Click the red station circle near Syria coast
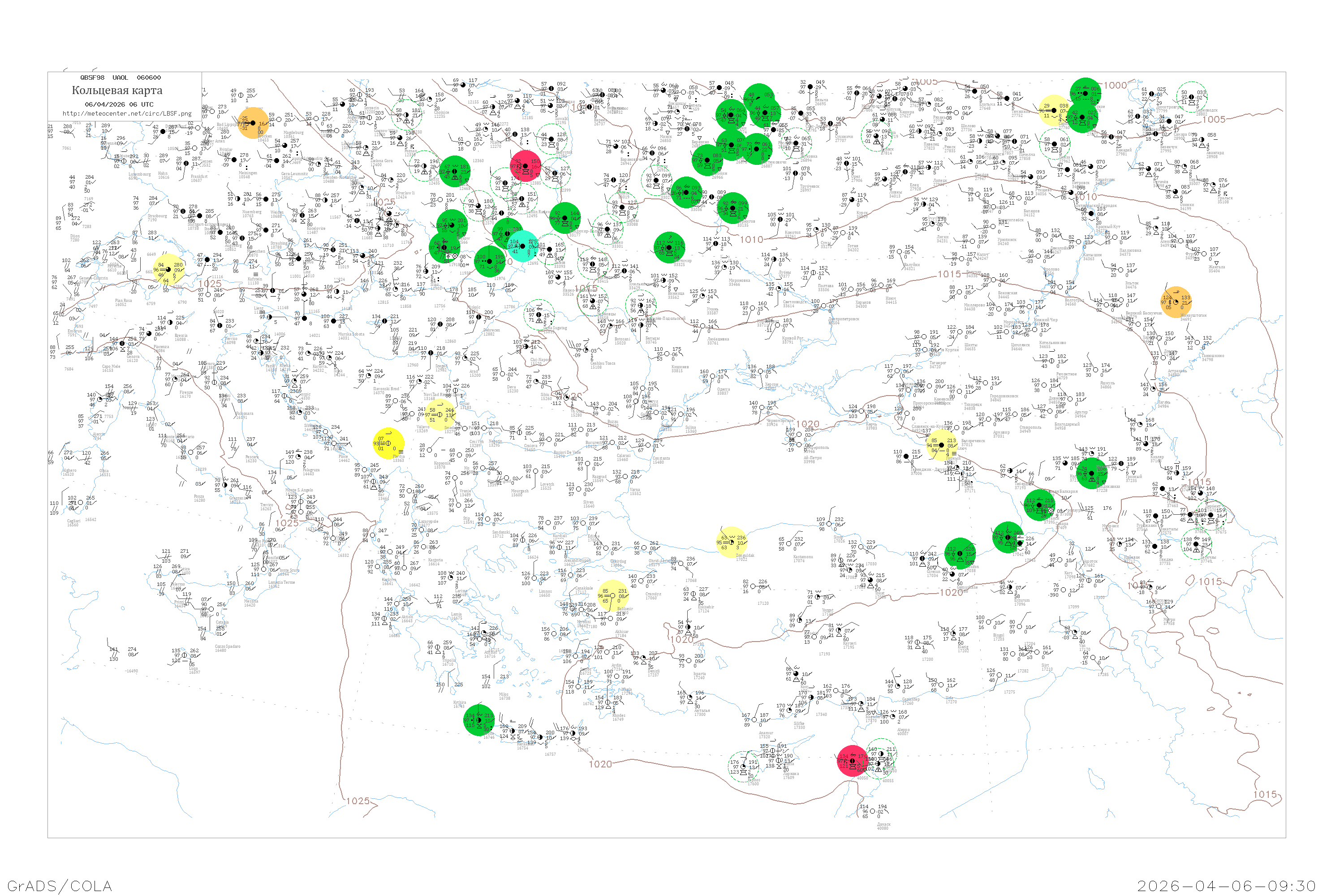Image resolution: width=1344 pixels, height=896 pixels. point(852,761)
